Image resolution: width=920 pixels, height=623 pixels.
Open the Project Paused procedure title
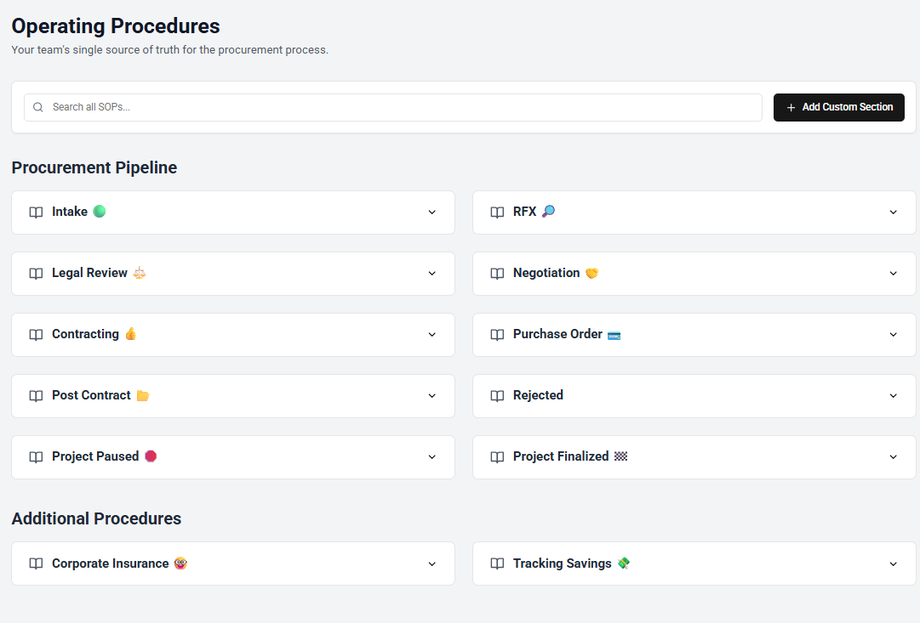coord(95,457)
